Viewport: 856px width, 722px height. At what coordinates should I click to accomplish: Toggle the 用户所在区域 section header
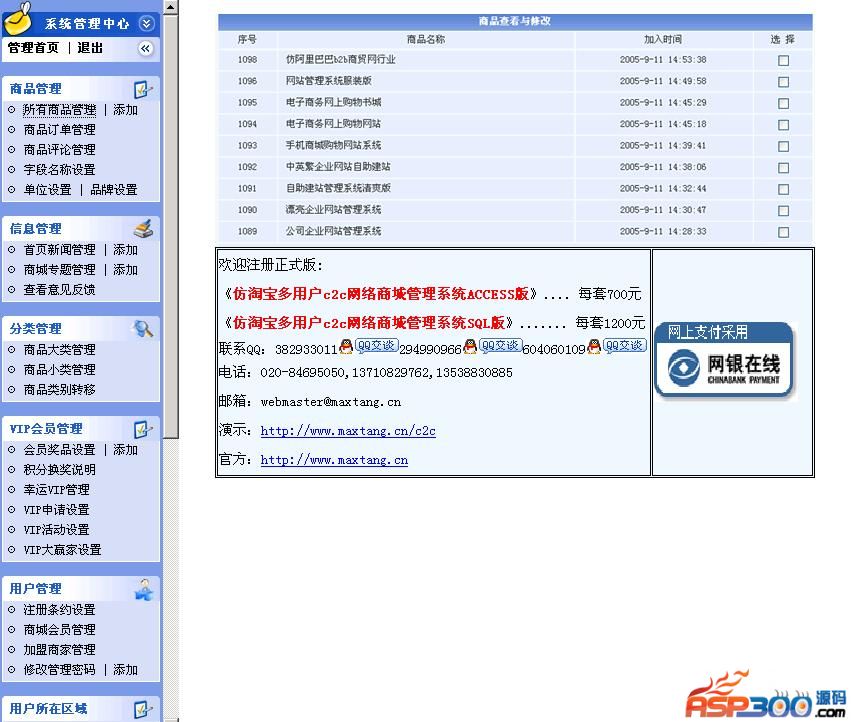pos(81,709)
